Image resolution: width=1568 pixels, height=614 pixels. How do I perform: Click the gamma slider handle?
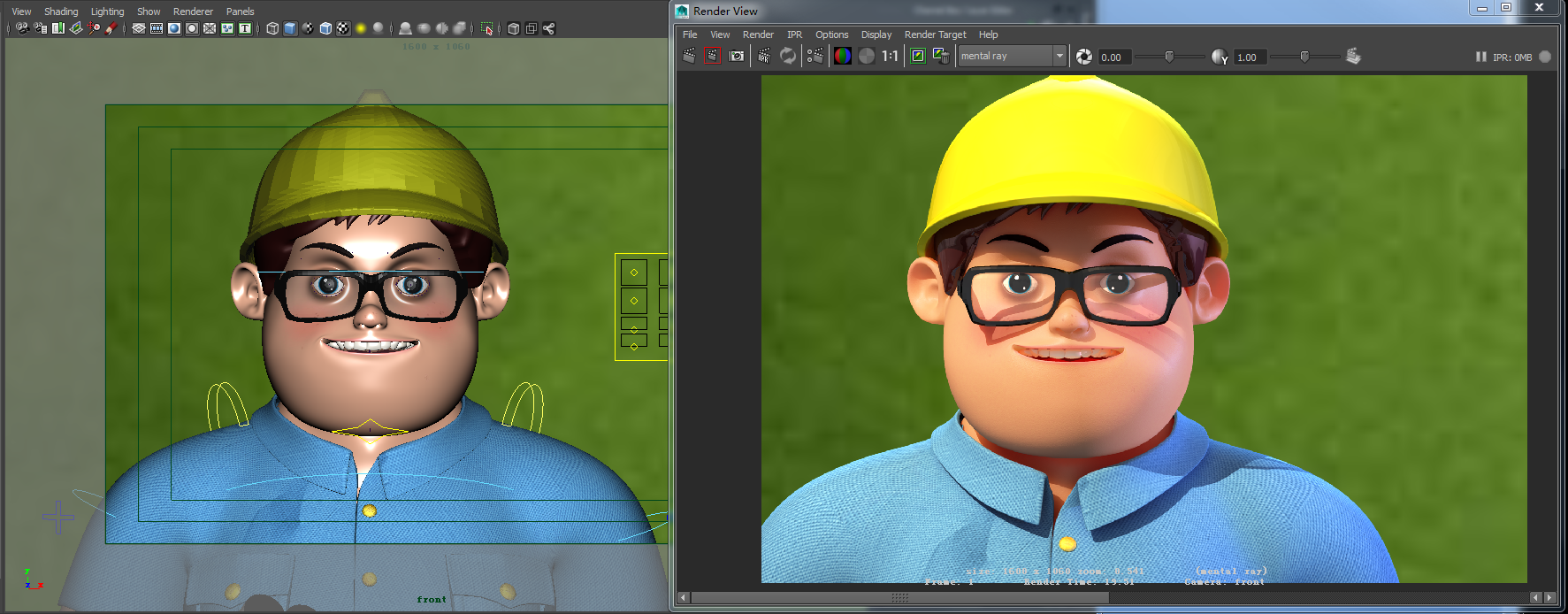click(x=1304, y=57)
